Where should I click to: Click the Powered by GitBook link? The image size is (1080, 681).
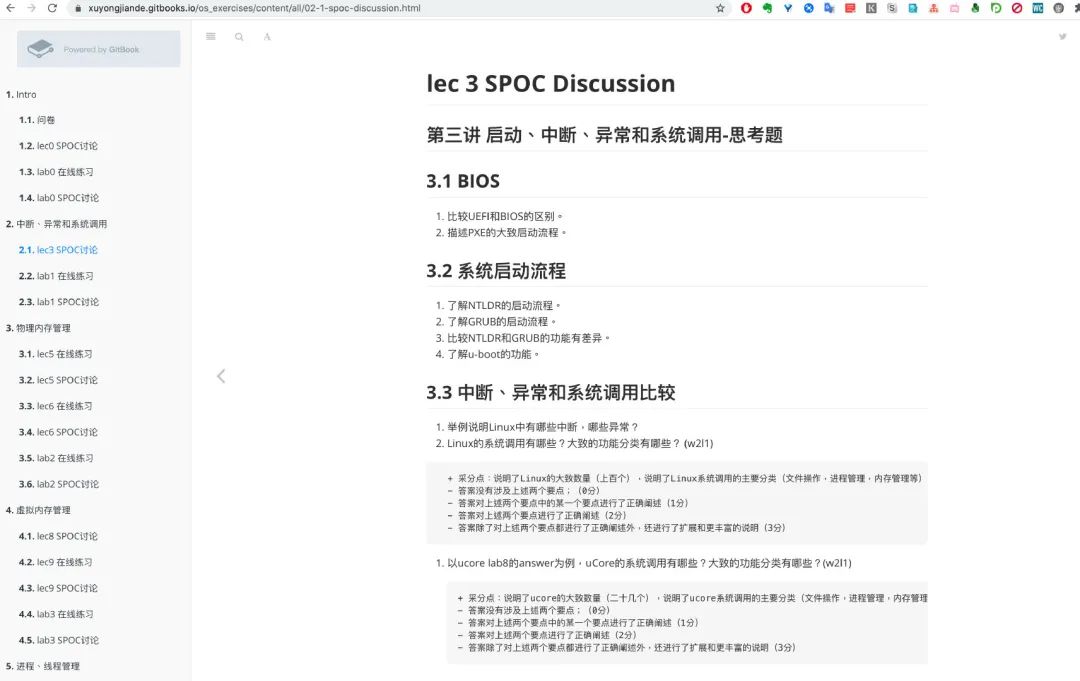click(x=98, y=49)
